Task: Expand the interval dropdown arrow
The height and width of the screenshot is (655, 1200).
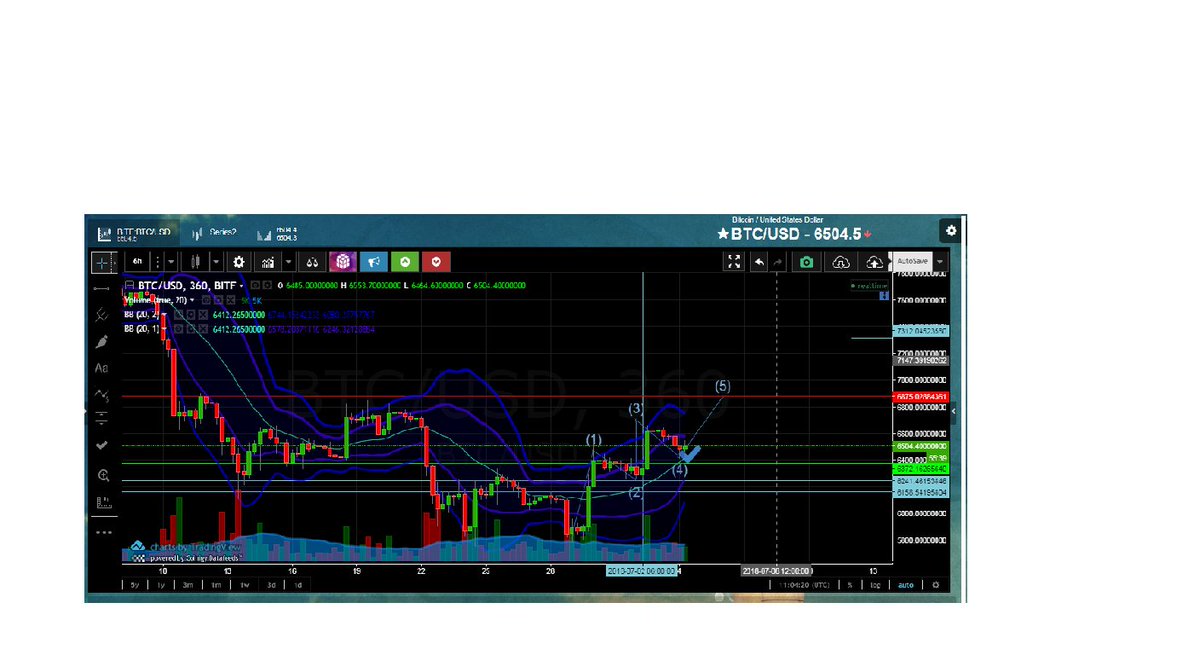Action: pos(171,262)
